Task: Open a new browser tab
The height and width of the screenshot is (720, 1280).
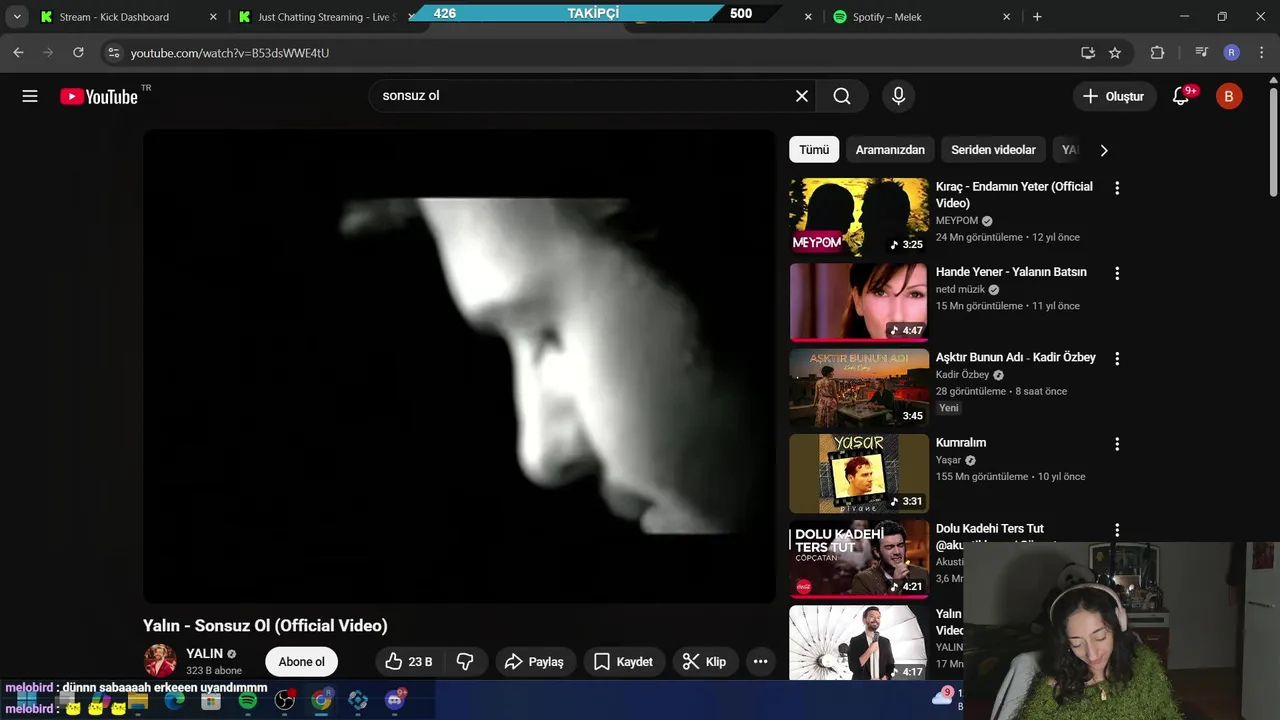Action: pos(1037,17)
